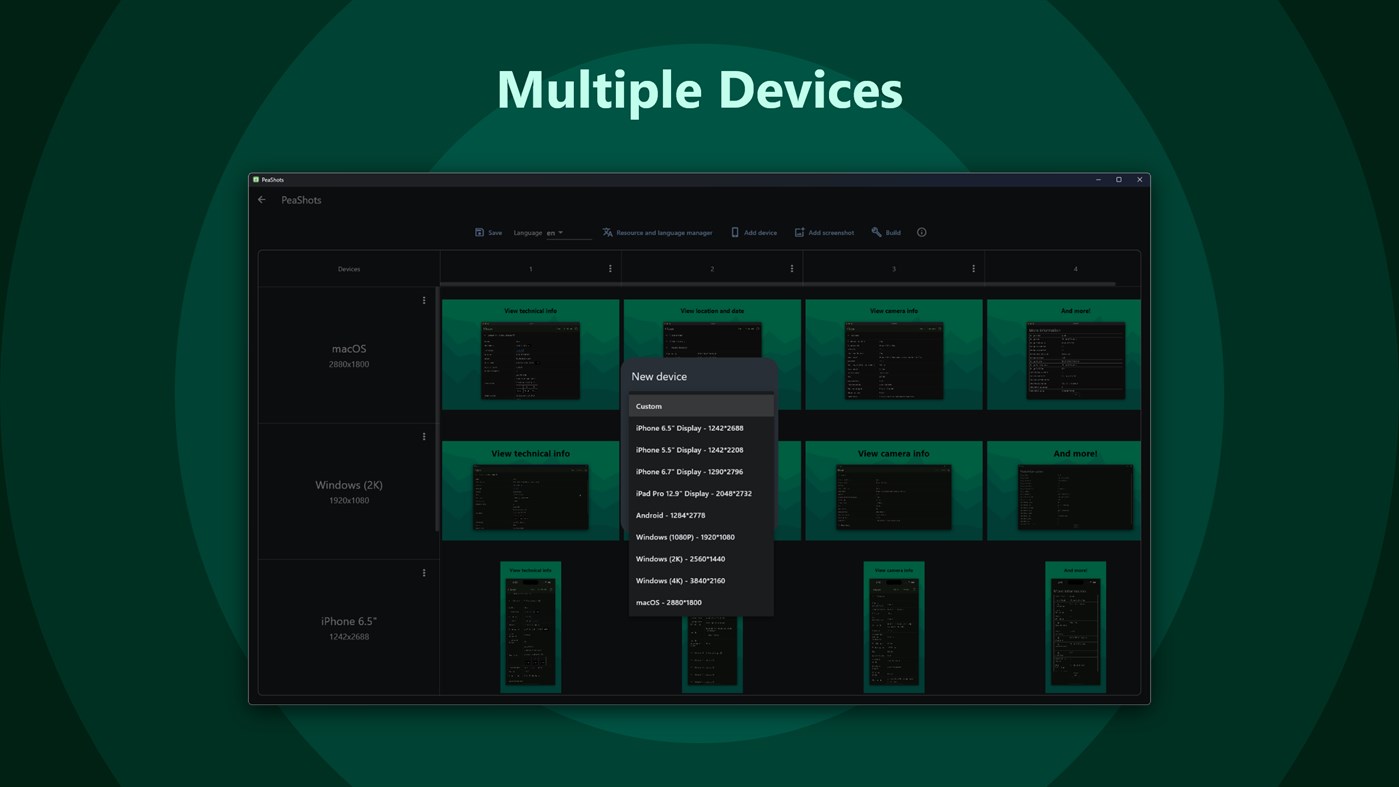Select Custom in New device list
The image size is (1399, 787).
[x=701, y=406]
